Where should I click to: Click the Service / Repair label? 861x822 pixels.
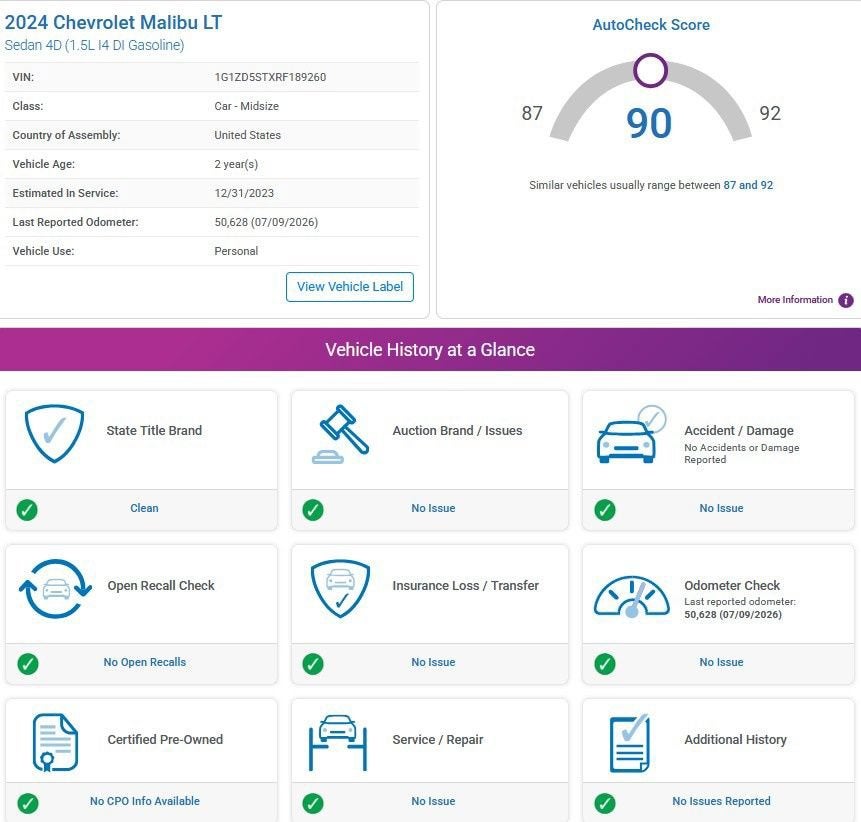438,740
